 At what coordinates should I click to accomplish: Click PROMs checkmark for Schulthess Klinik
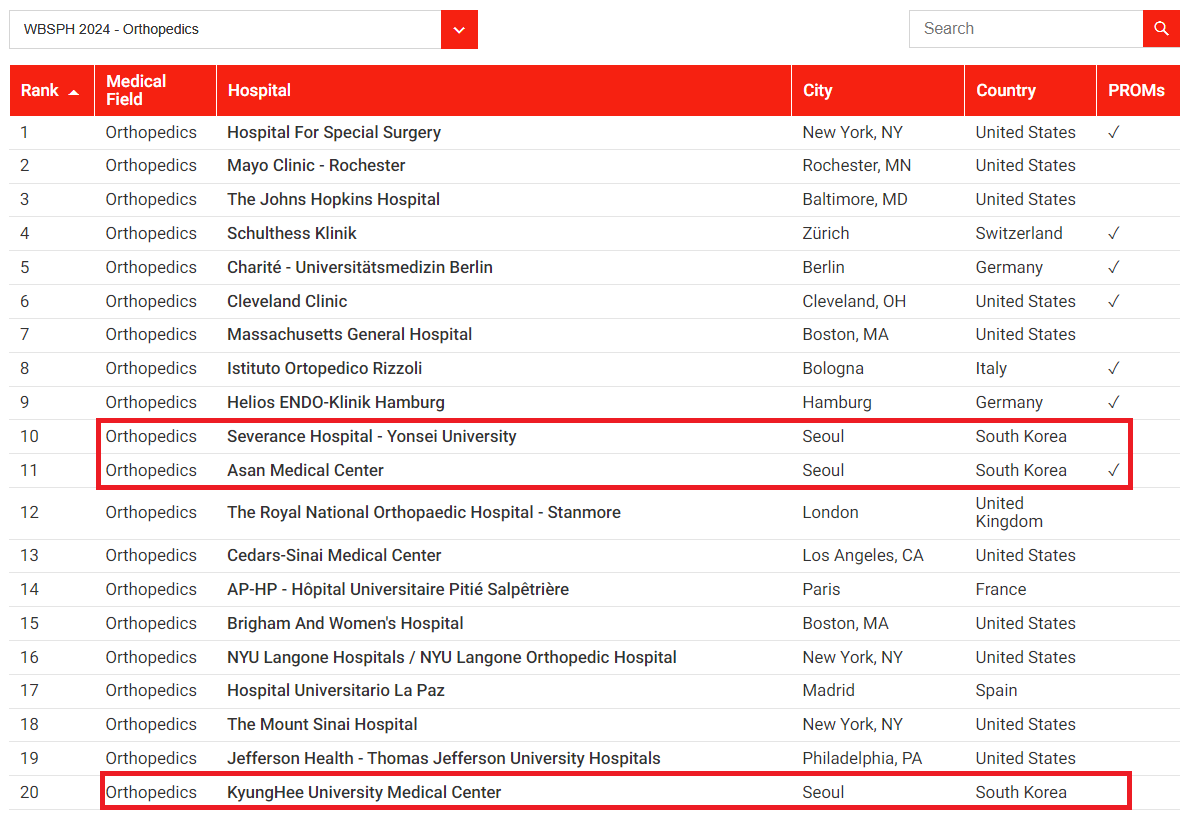(1113, 233)
